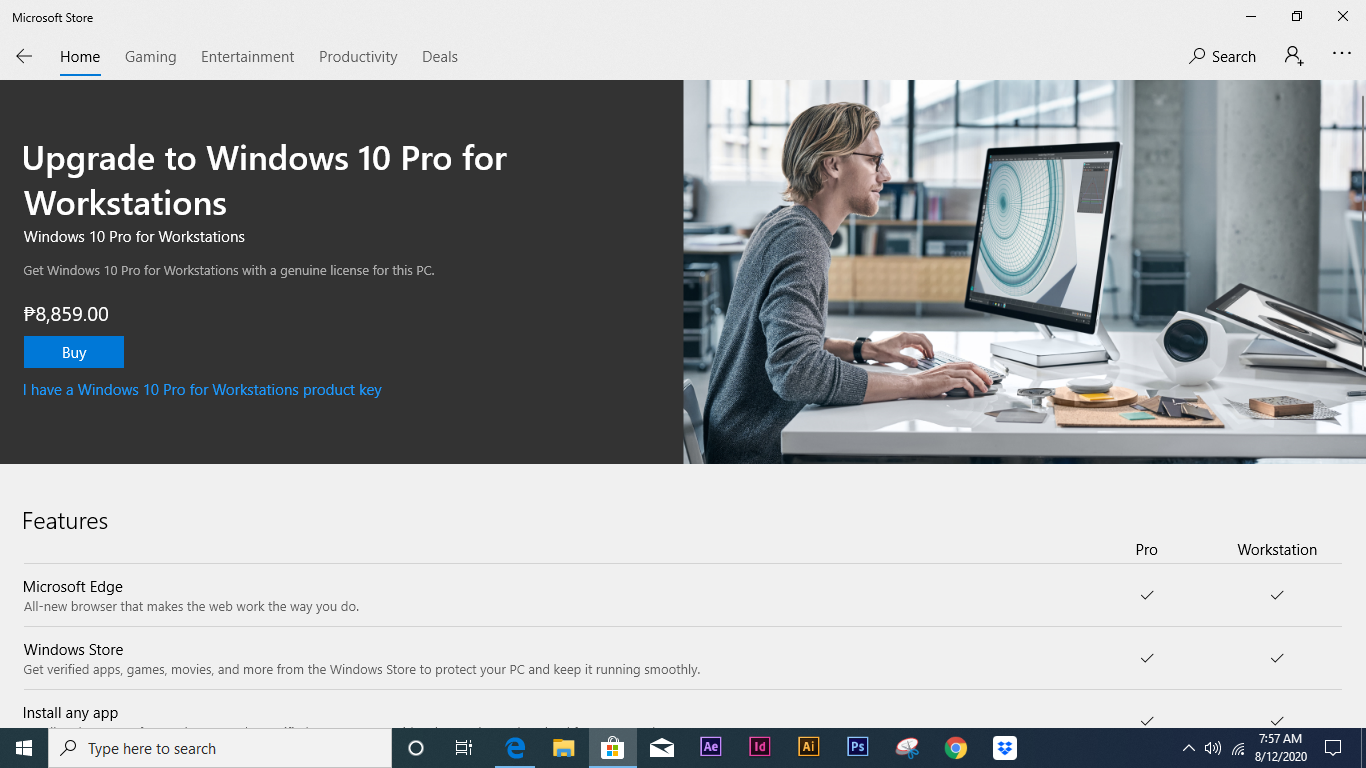Viewport: 1366px width, 768px height.
Task: Click the taskbar 'Type here to search' box
Action: click(220, 748)
